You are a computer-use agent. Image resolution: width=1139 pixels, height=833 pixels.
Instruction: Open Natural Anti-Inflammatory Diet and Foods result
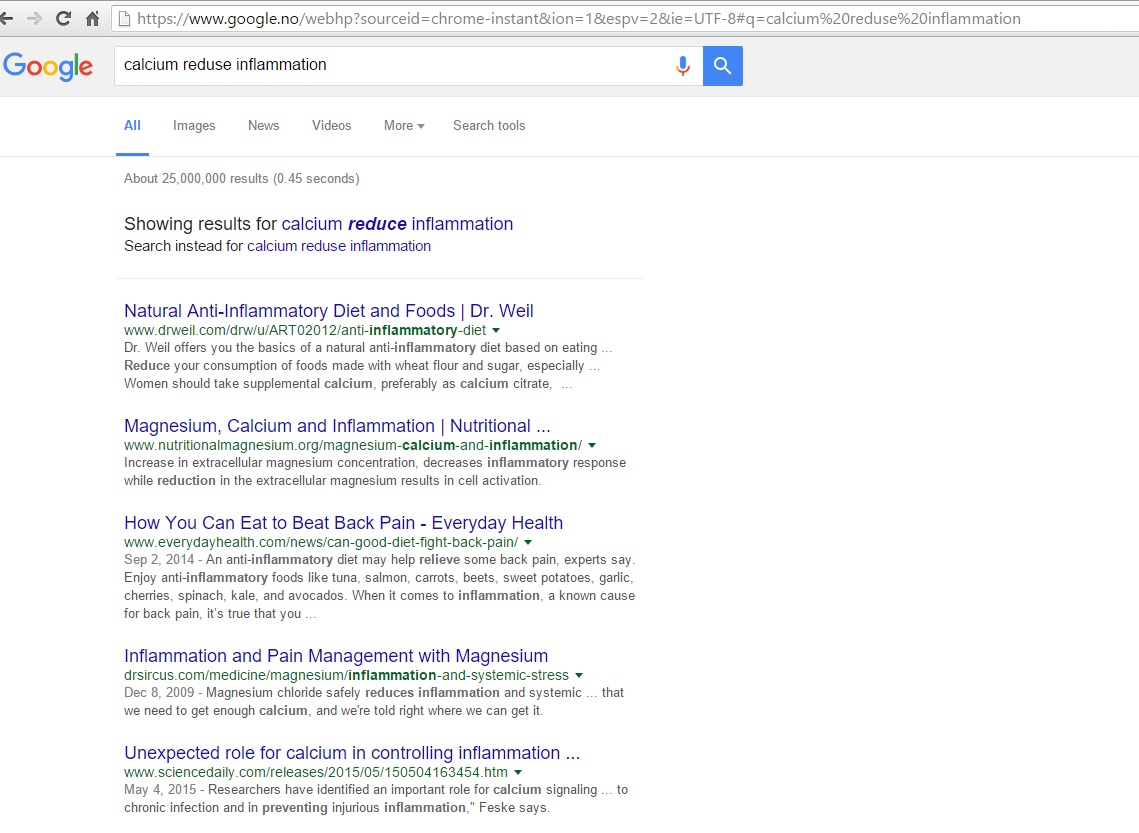pyautogui.click(x=328, y=311)
